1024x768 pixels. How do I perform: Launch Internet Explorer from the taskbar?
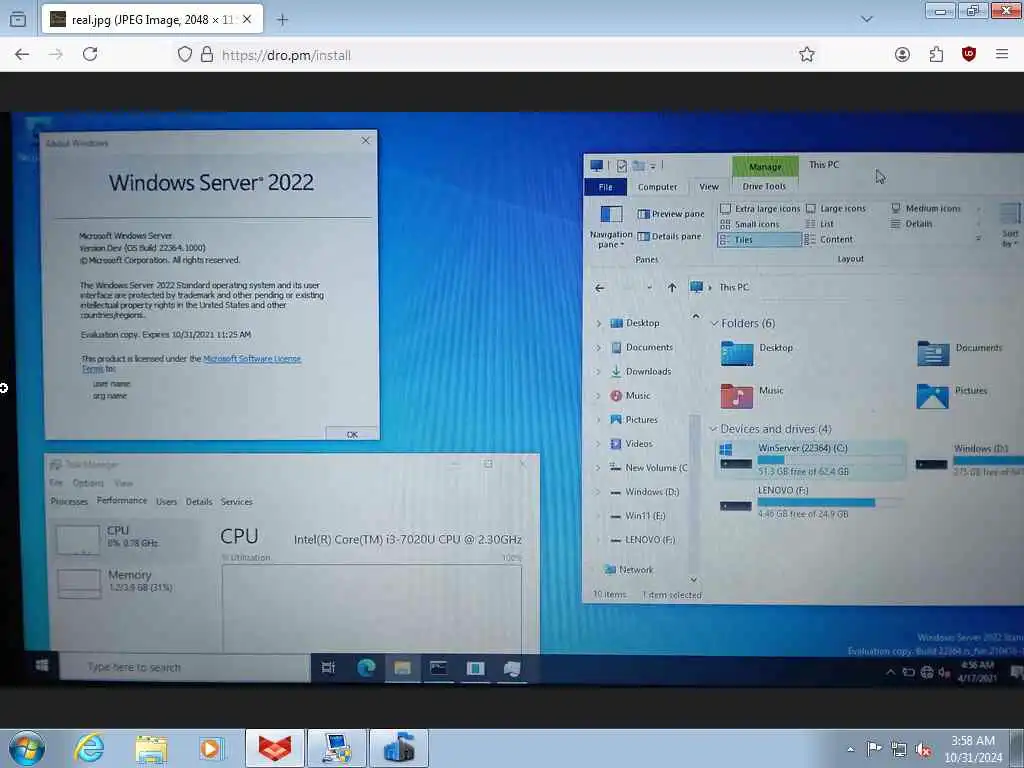pos(89,748)
